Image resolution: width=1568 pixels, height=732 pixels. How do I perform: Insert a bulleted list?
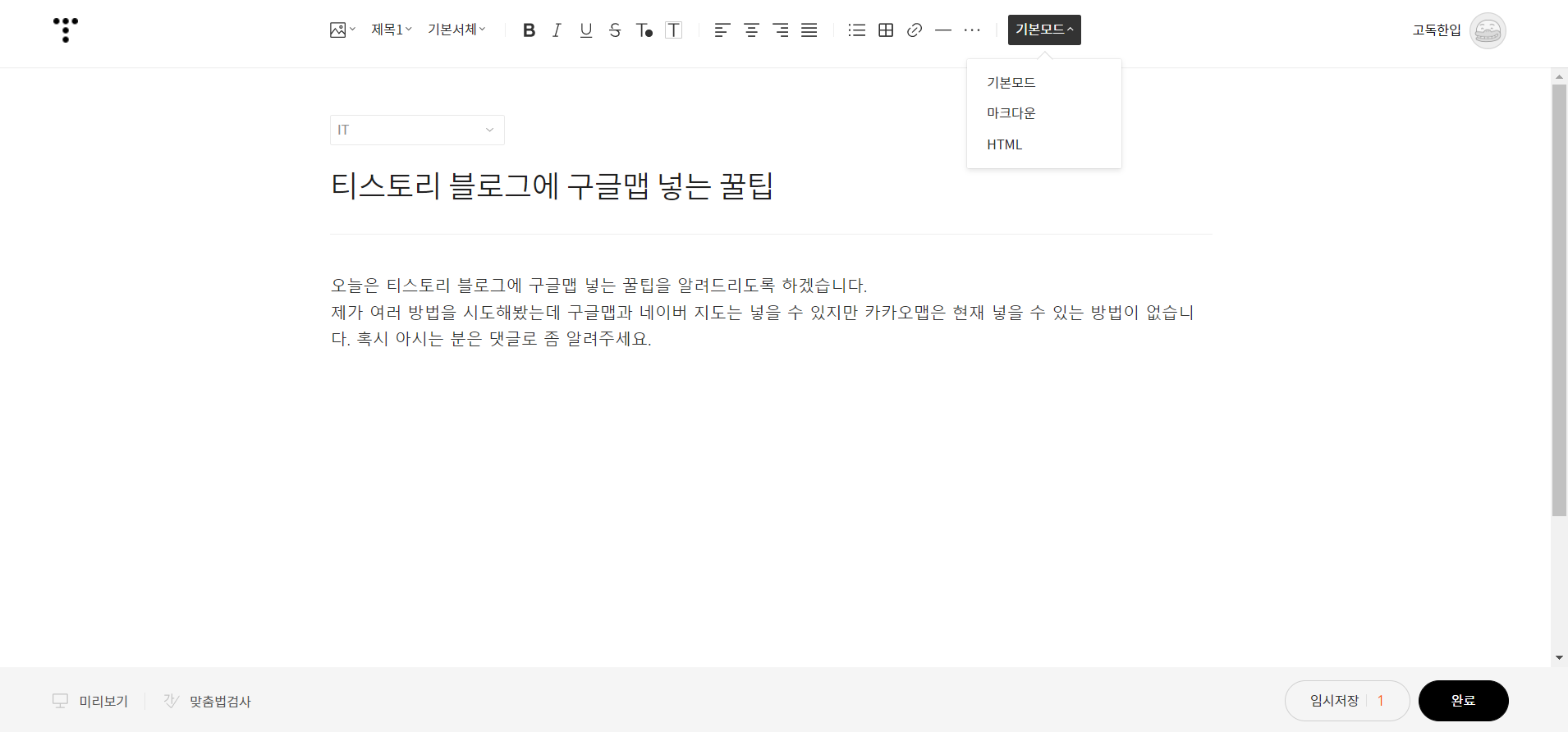tap(857, 30)
